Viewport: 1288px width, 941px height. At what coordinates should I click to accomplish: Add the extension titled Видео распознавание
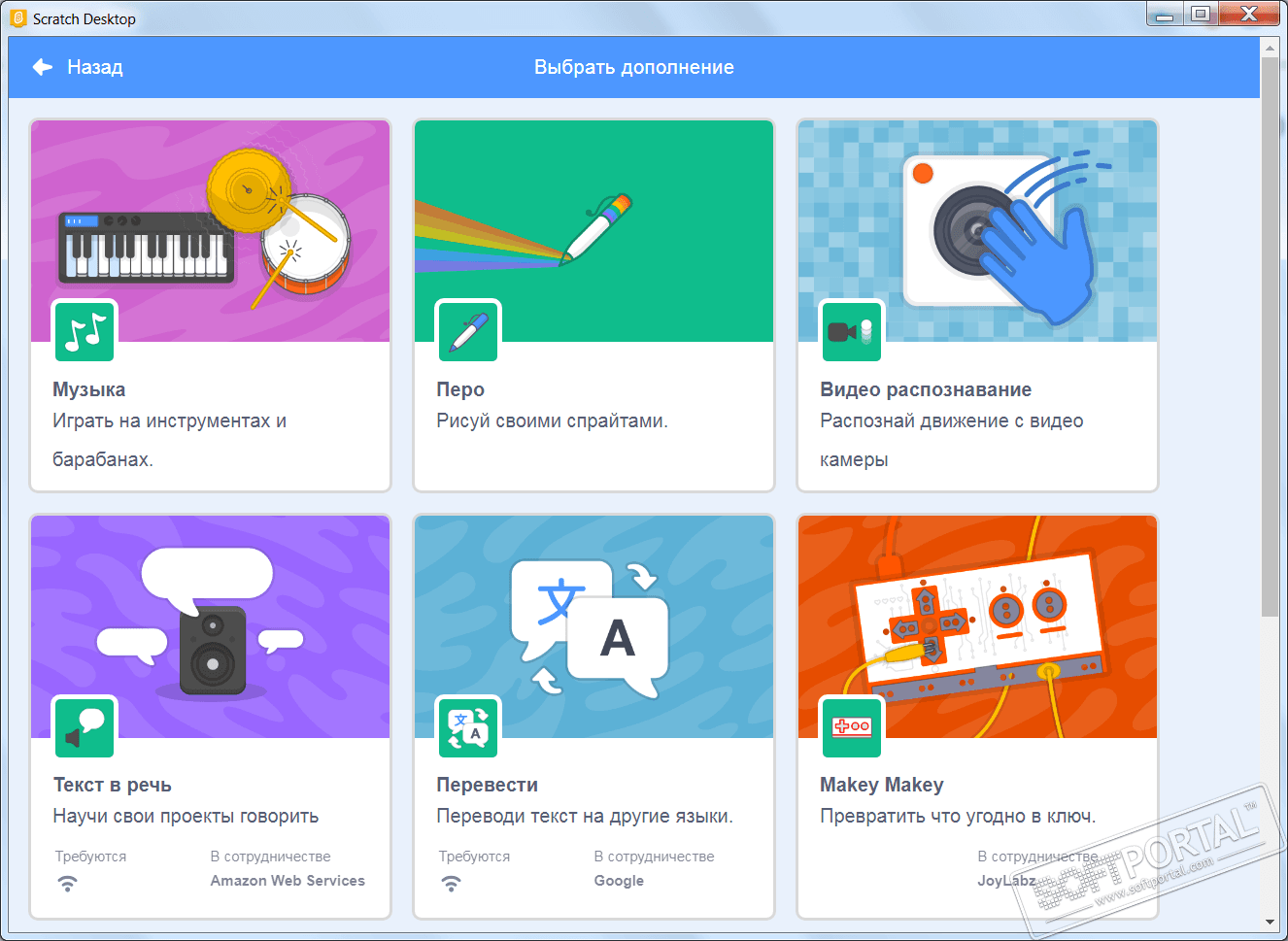[926, 389]
